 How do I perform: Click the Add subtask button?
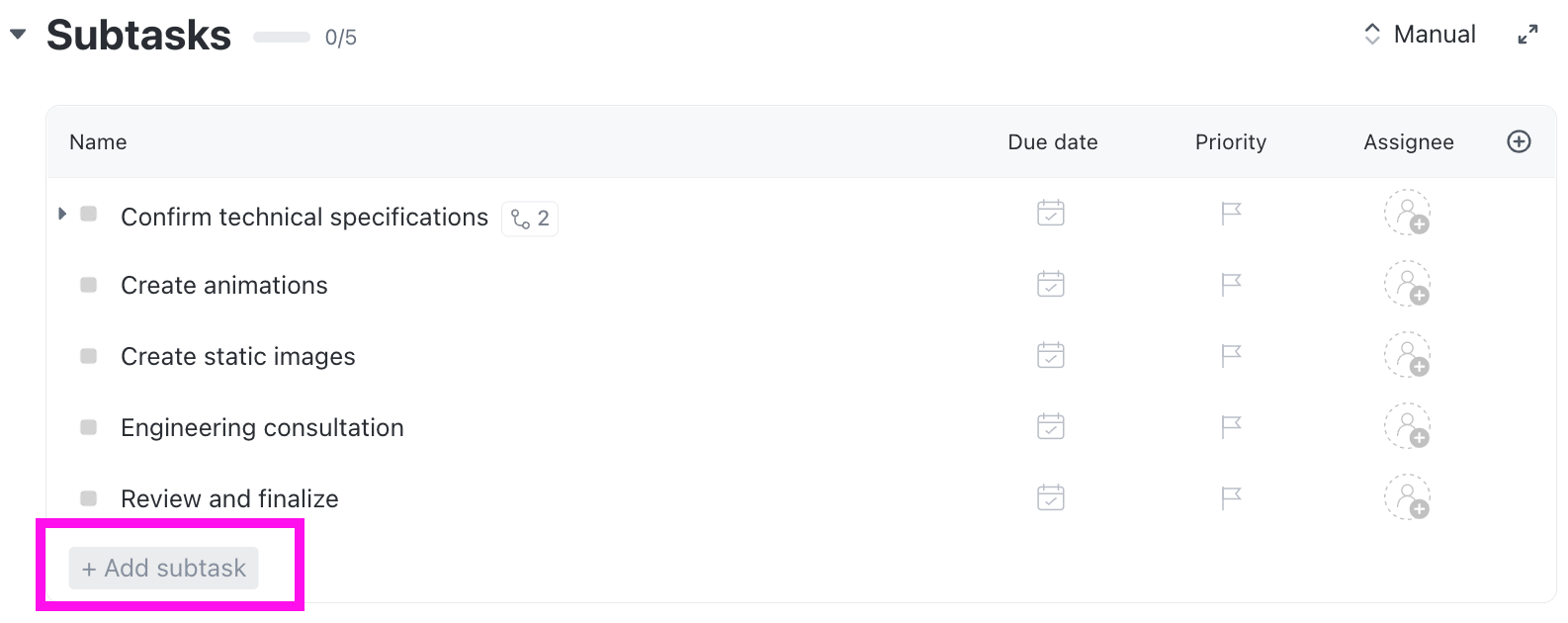tap(164, 569)
